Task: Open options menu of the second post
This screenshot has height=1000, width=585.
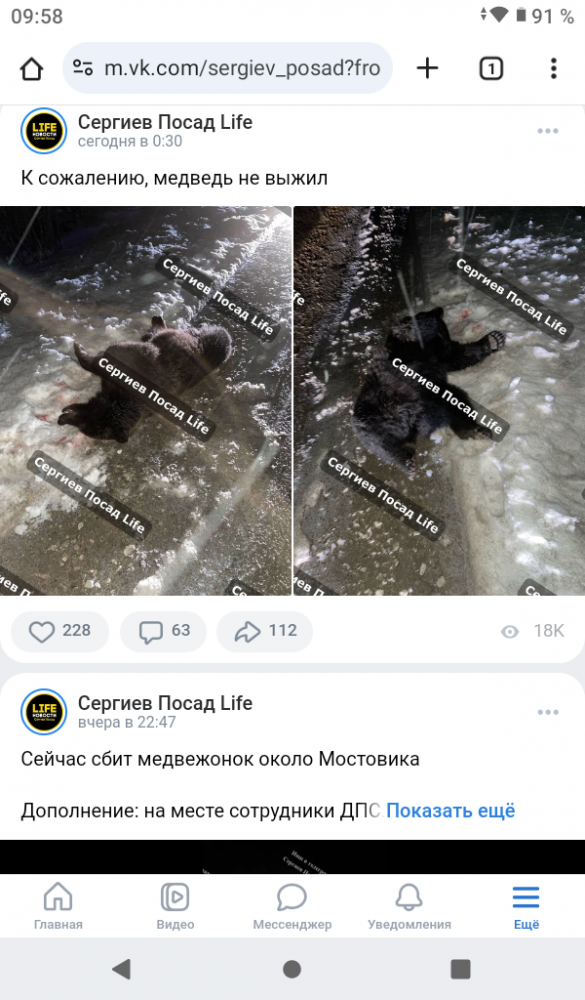Action: click(x=547, y=712)
